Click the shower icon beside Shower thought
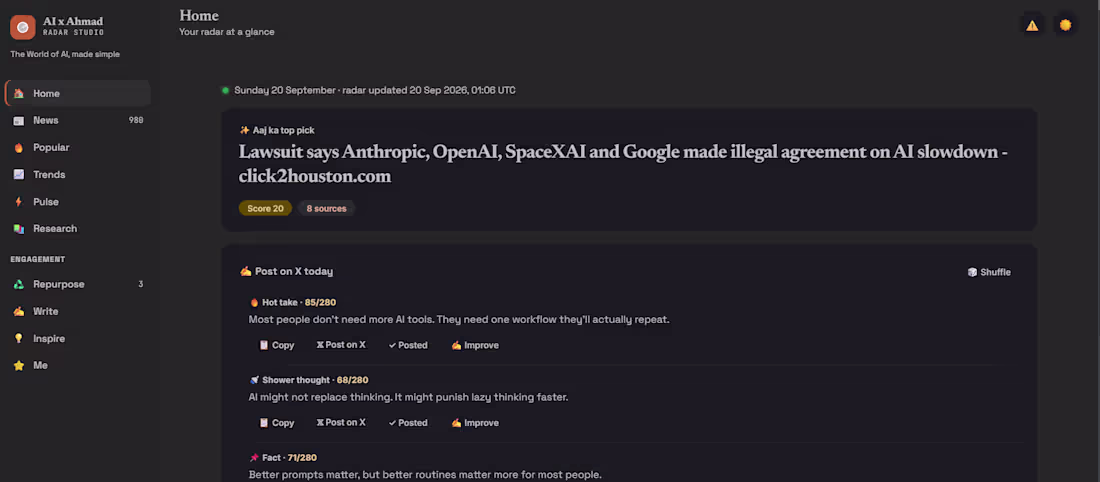 click(x=254, y=380)
